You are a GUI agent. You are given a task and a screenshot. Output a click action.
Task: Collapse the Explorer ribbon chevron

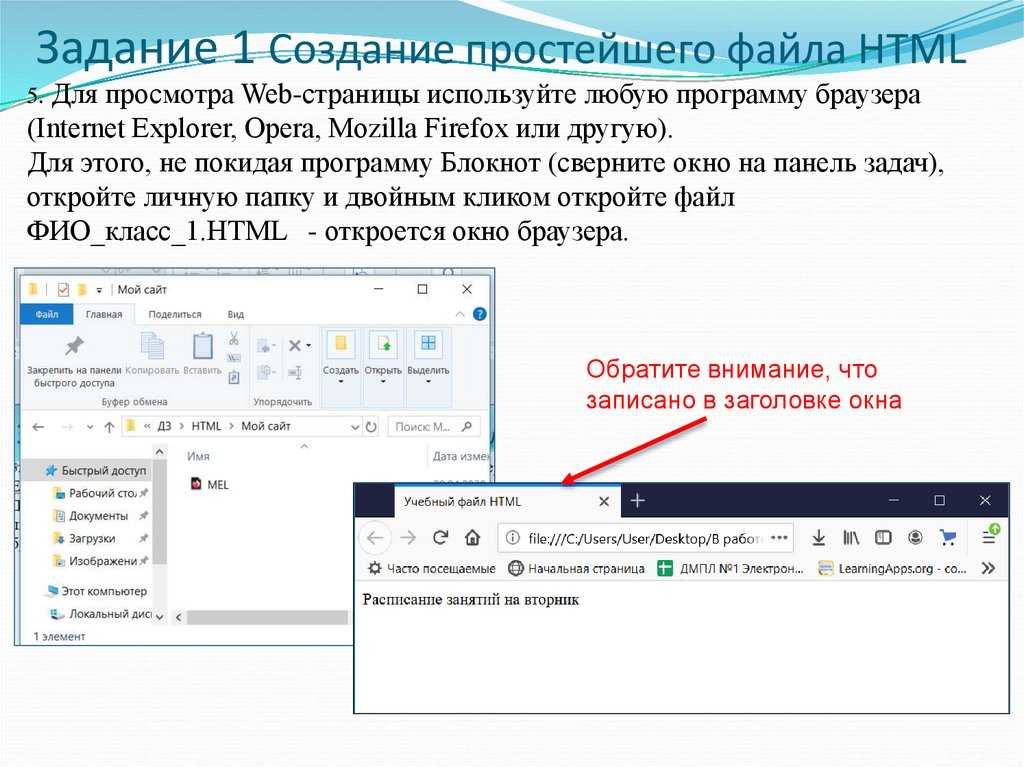click(x=460, y=314)
